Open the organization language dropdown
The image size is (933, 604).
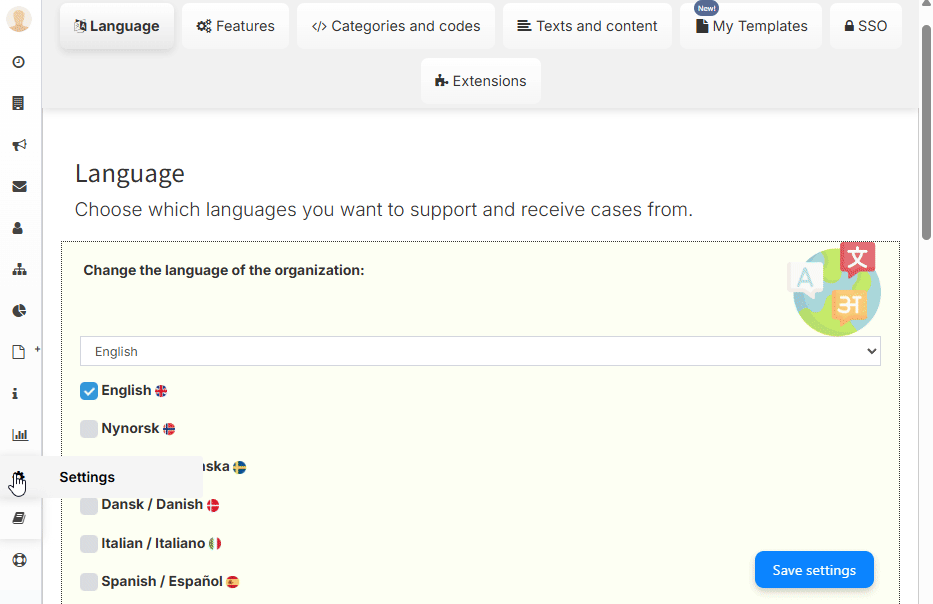480,351
